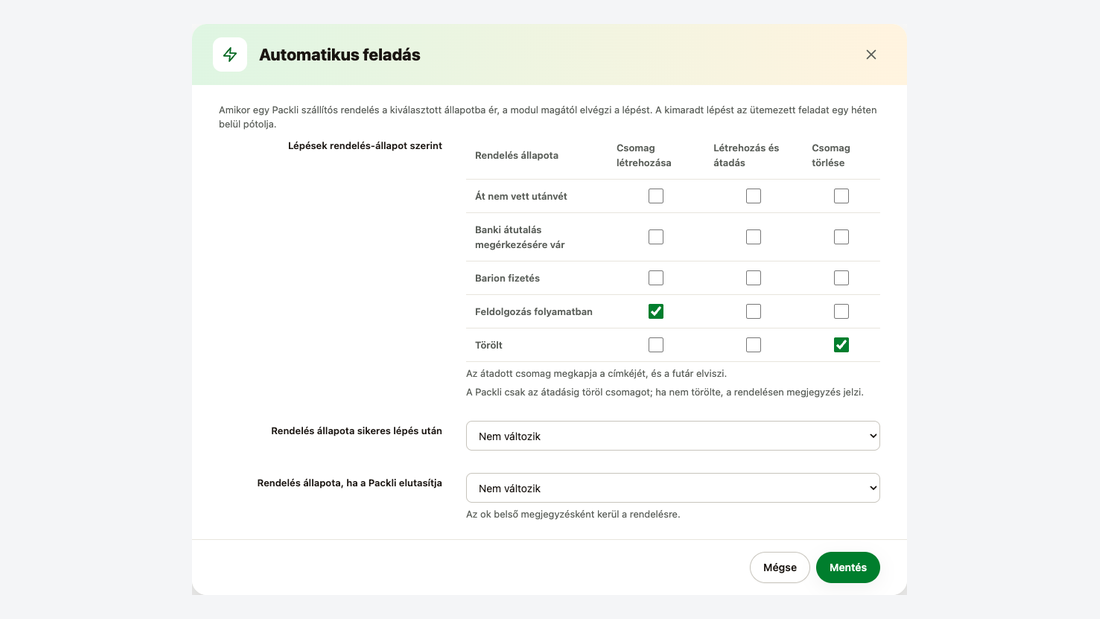
Task: Open 'Rendelés állapota sikeres lépés után' dropdown
Action: (x=673, y=436)
